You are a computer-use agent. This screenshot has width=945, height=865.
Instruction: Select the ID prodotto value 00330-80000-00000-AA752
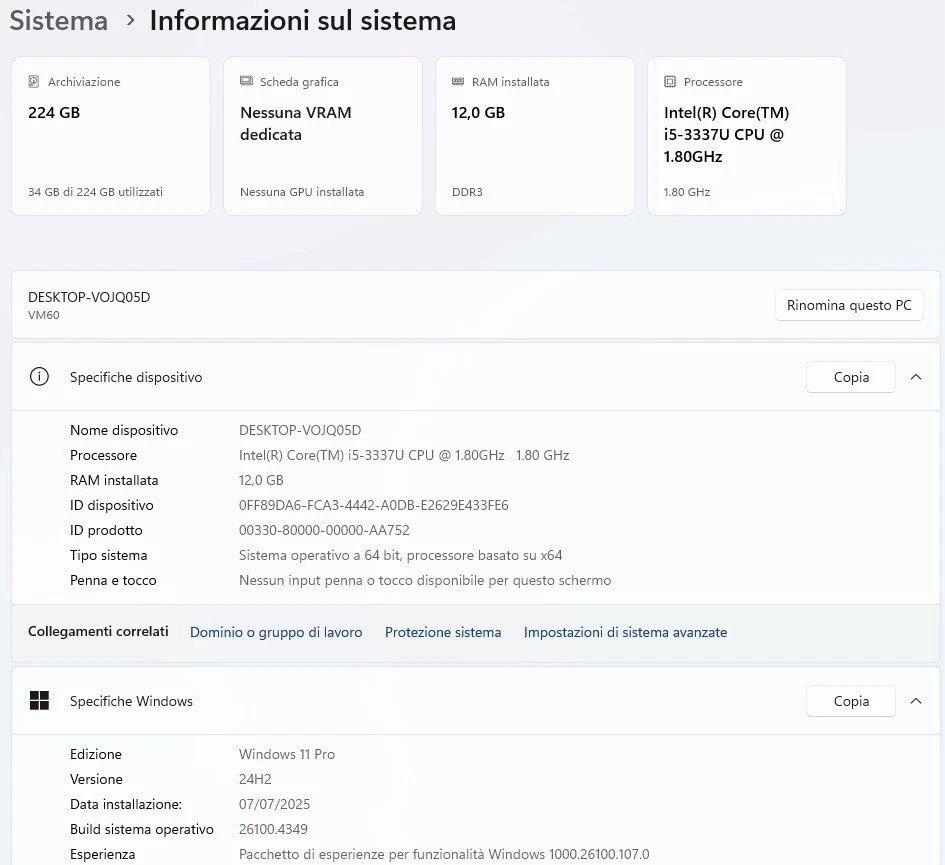(x=324, y=530)
